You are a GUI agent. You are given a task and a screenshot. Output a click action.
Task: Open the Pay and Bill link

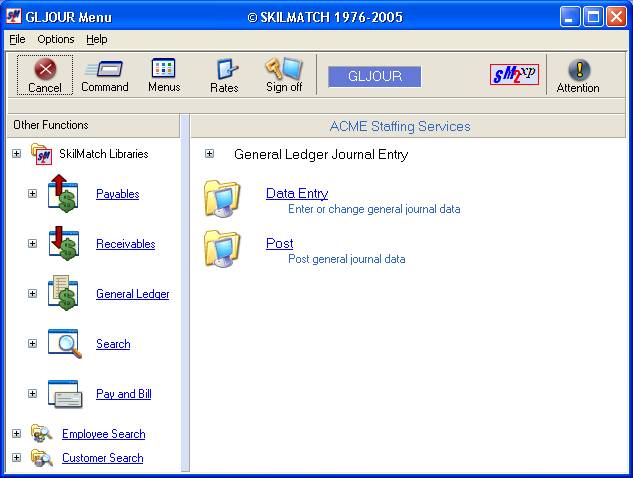click(124, 394)
